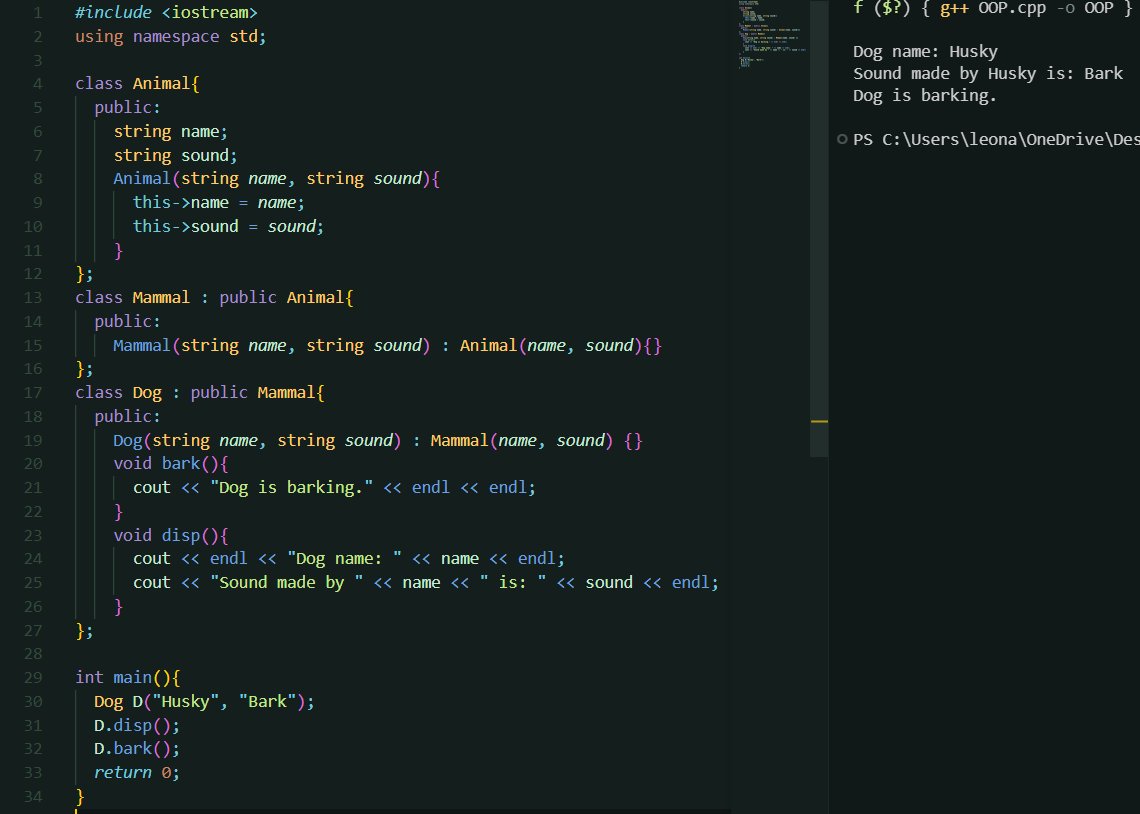
Task: Click line number 23 in the gutter
Action: point(33,536)
